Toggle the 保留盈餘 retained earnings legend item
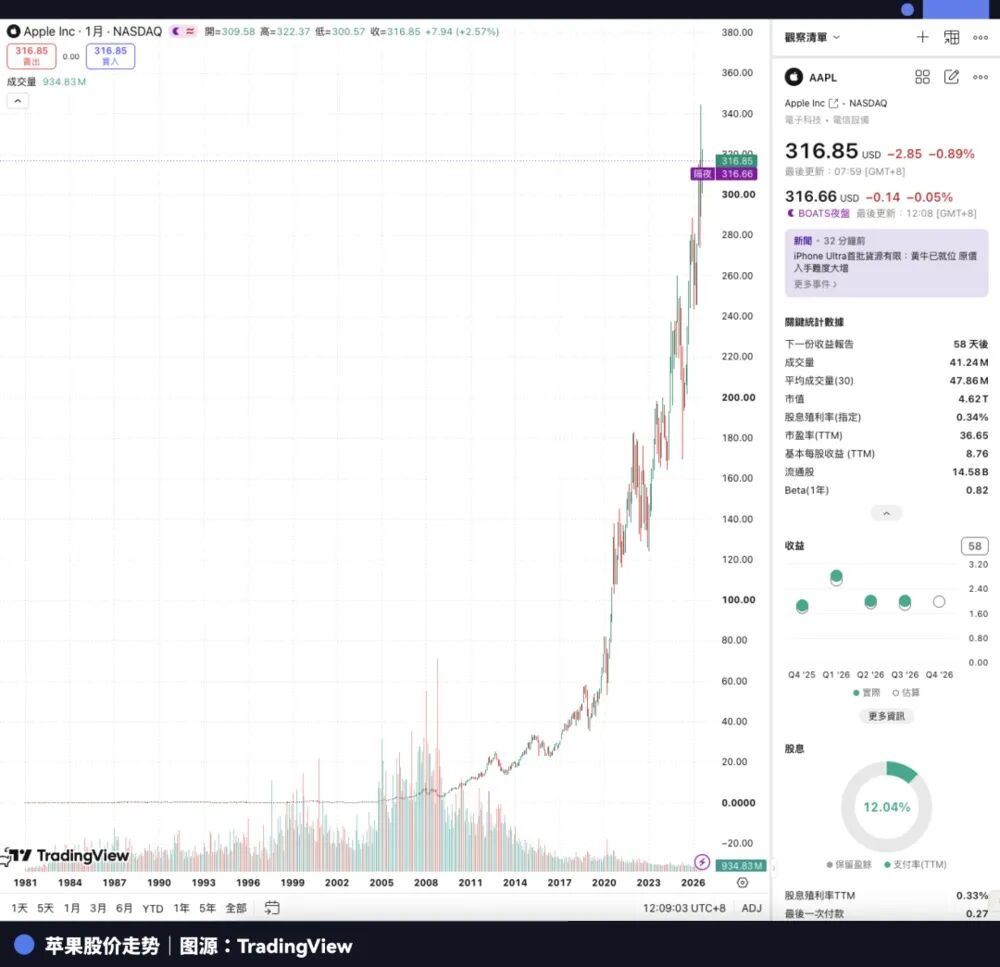1000x967 pixels. (x=848, y=864)
